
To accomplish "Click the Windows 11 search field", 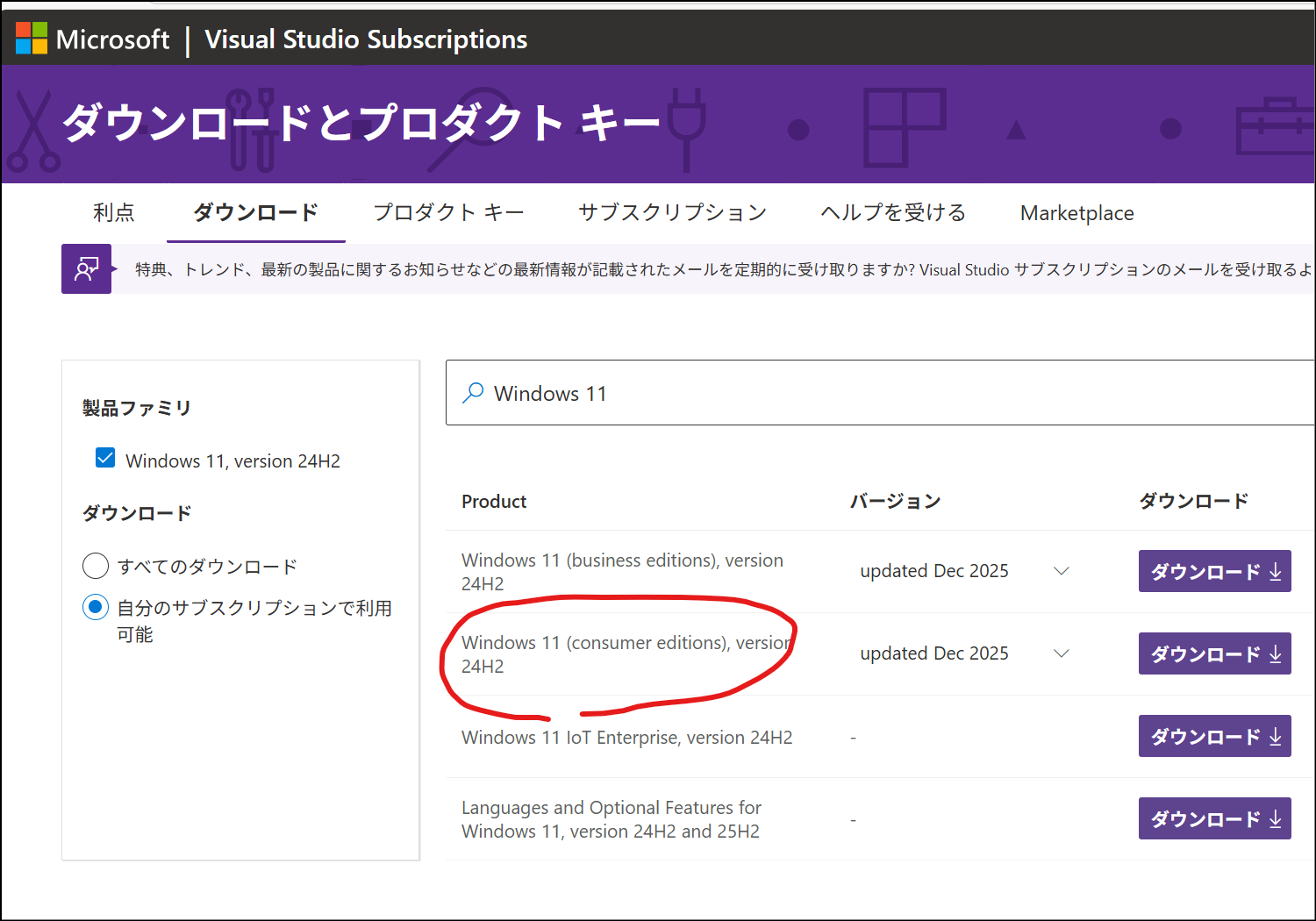I will (x=880, y=392).
